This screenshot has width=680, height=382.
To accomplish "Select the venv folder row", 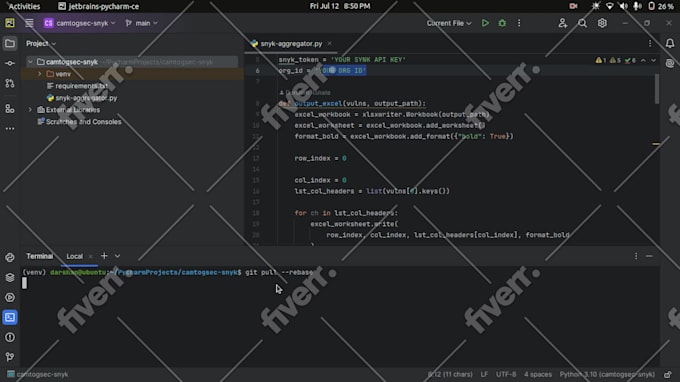I will [133, 74].
